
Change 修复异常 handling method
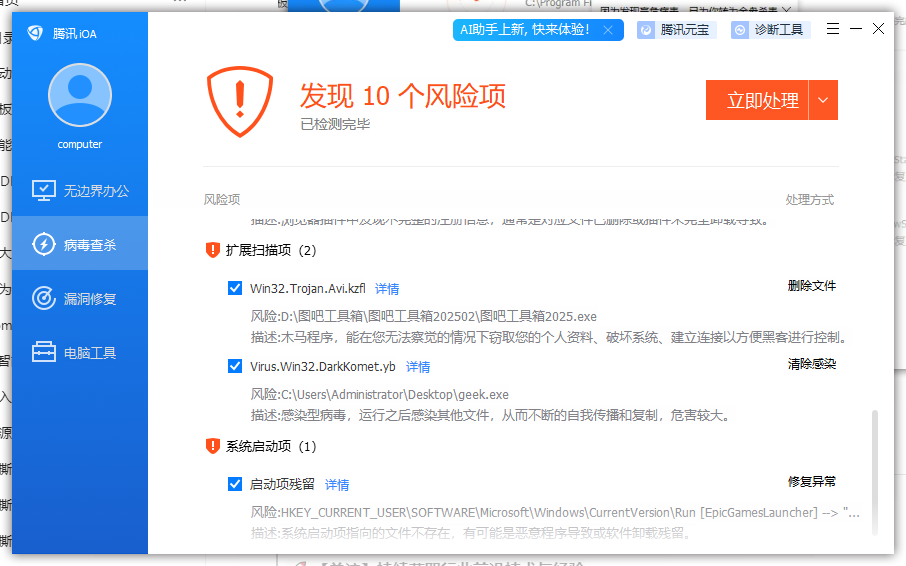812,482
